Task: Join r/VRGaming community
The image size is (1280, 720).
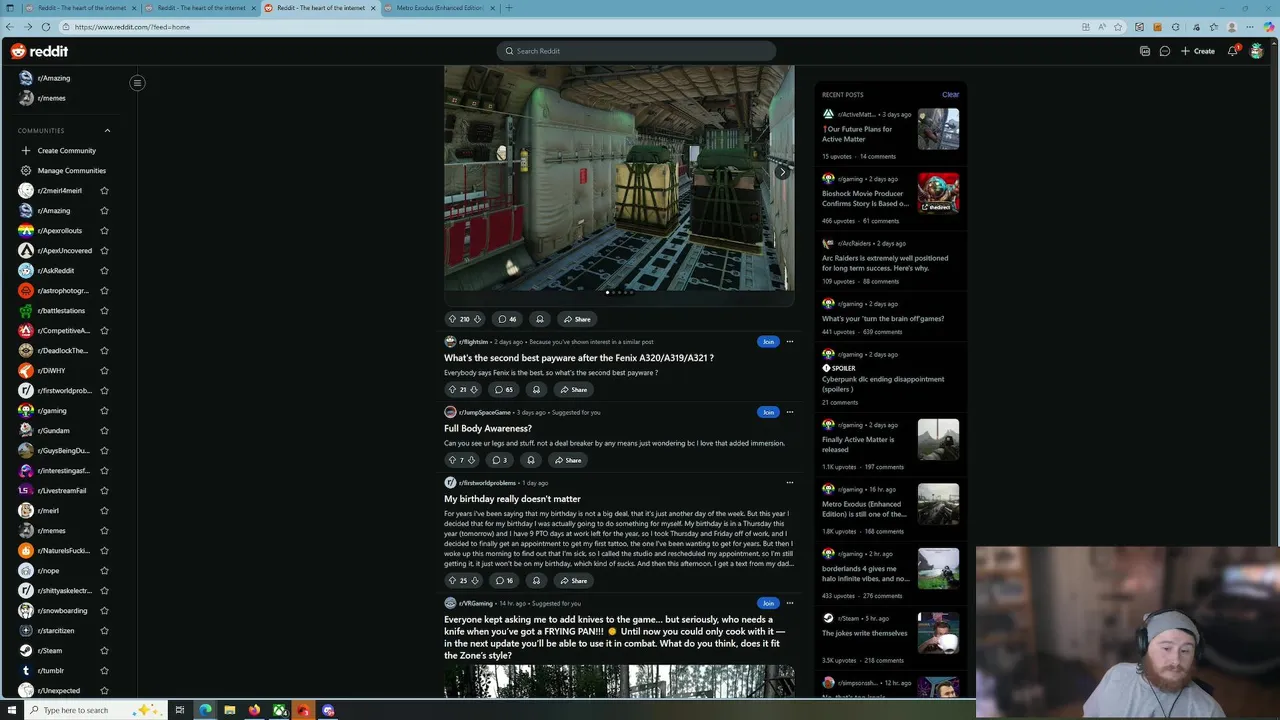Action: 768,603
